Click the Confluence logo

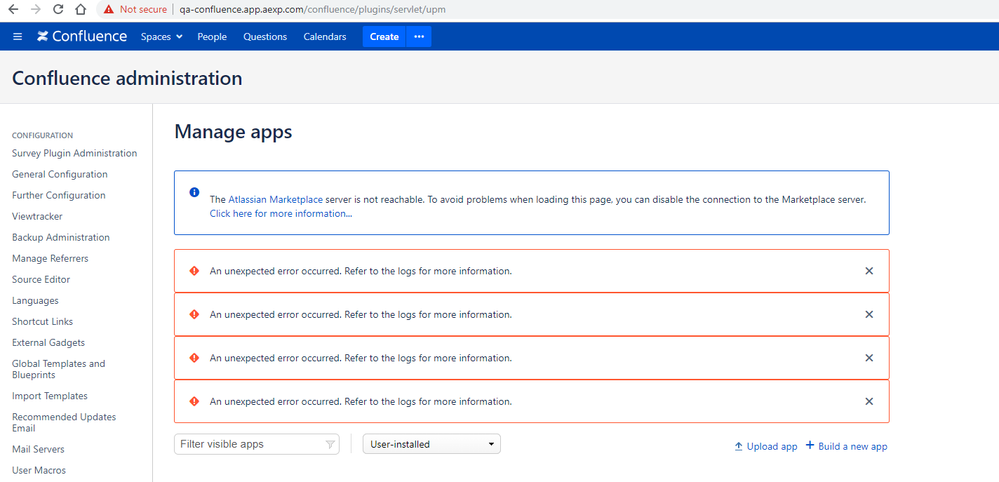82,36
